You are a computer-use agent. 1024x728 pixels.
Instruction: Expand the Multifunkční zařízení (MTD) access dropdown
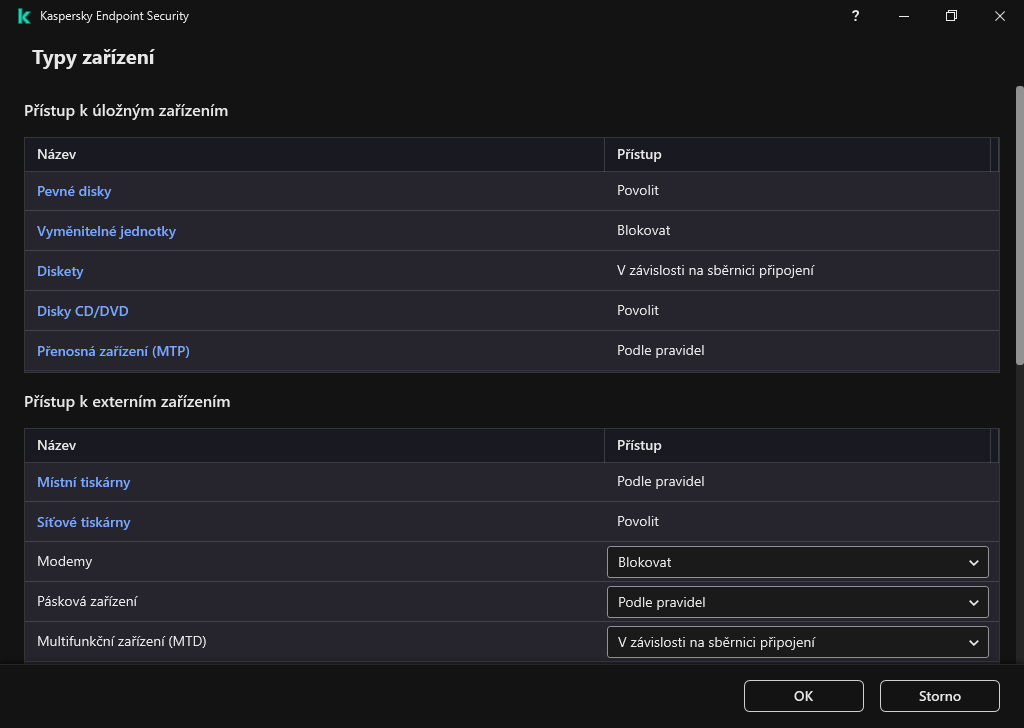(797, 642)
